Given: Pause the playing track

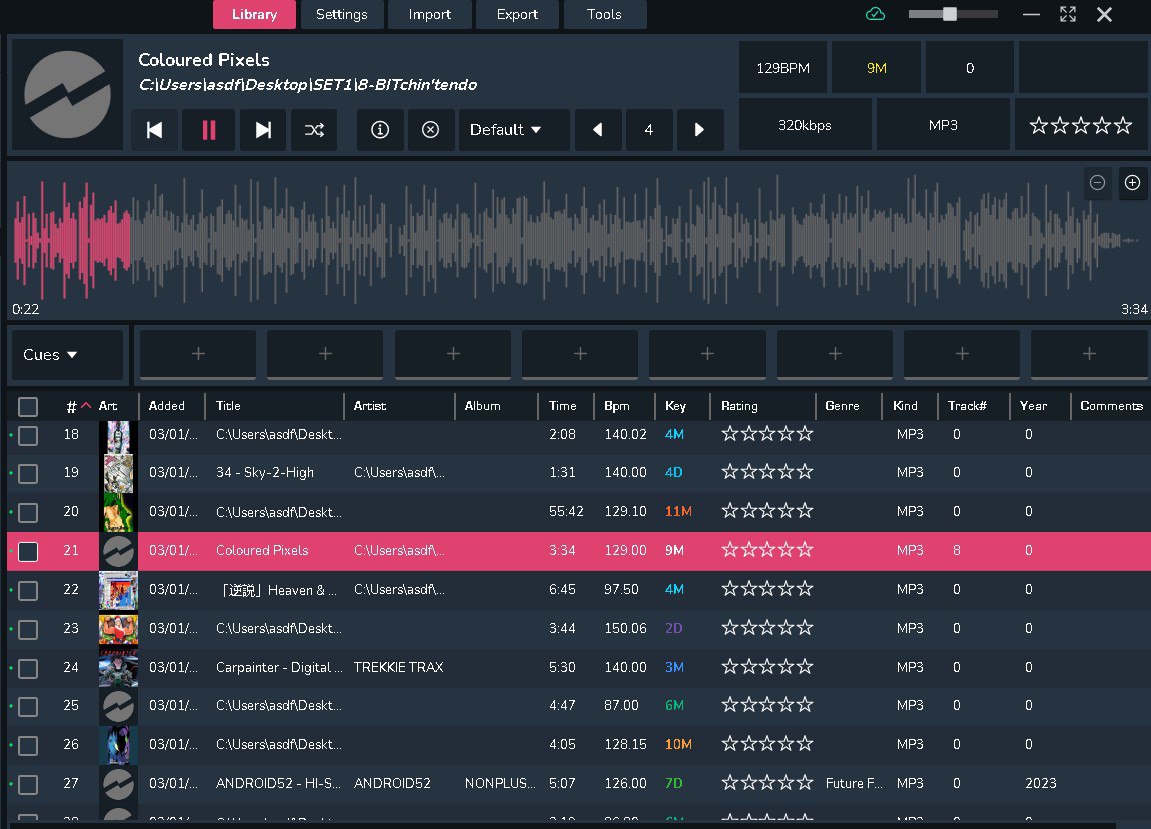Looking at the screenshot, I should click(209, 130).
